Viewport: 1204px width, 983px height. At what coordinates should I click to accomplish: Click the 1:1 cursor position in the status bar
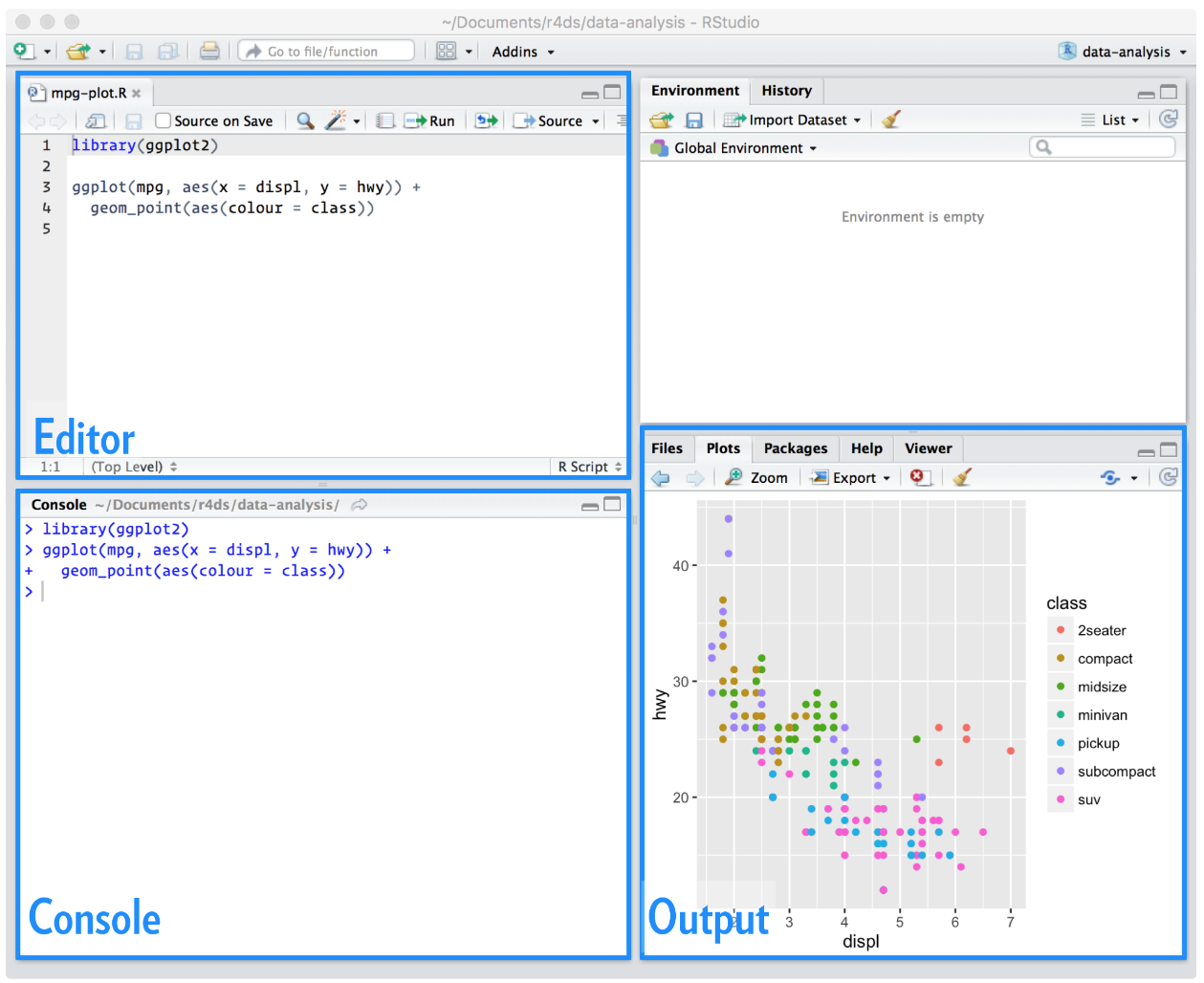(50, 467)
